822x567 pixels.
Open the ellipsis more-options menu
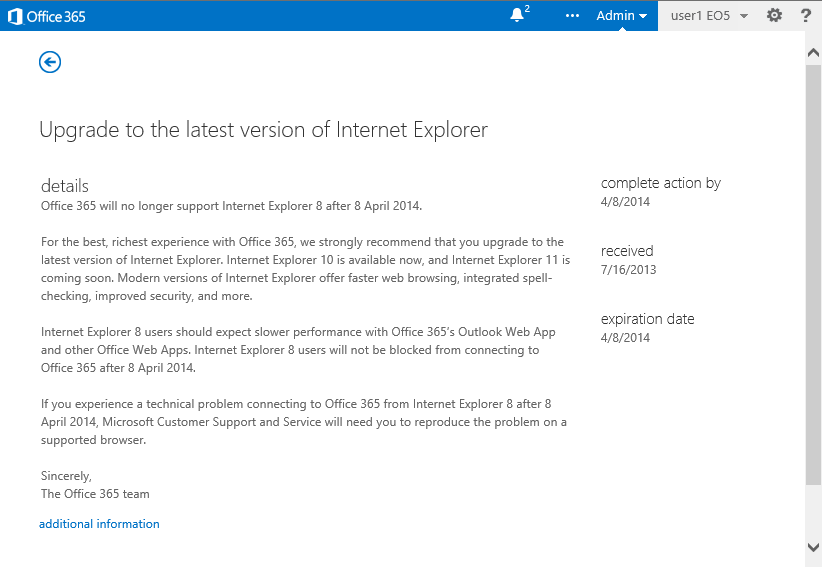pos(572,16)
